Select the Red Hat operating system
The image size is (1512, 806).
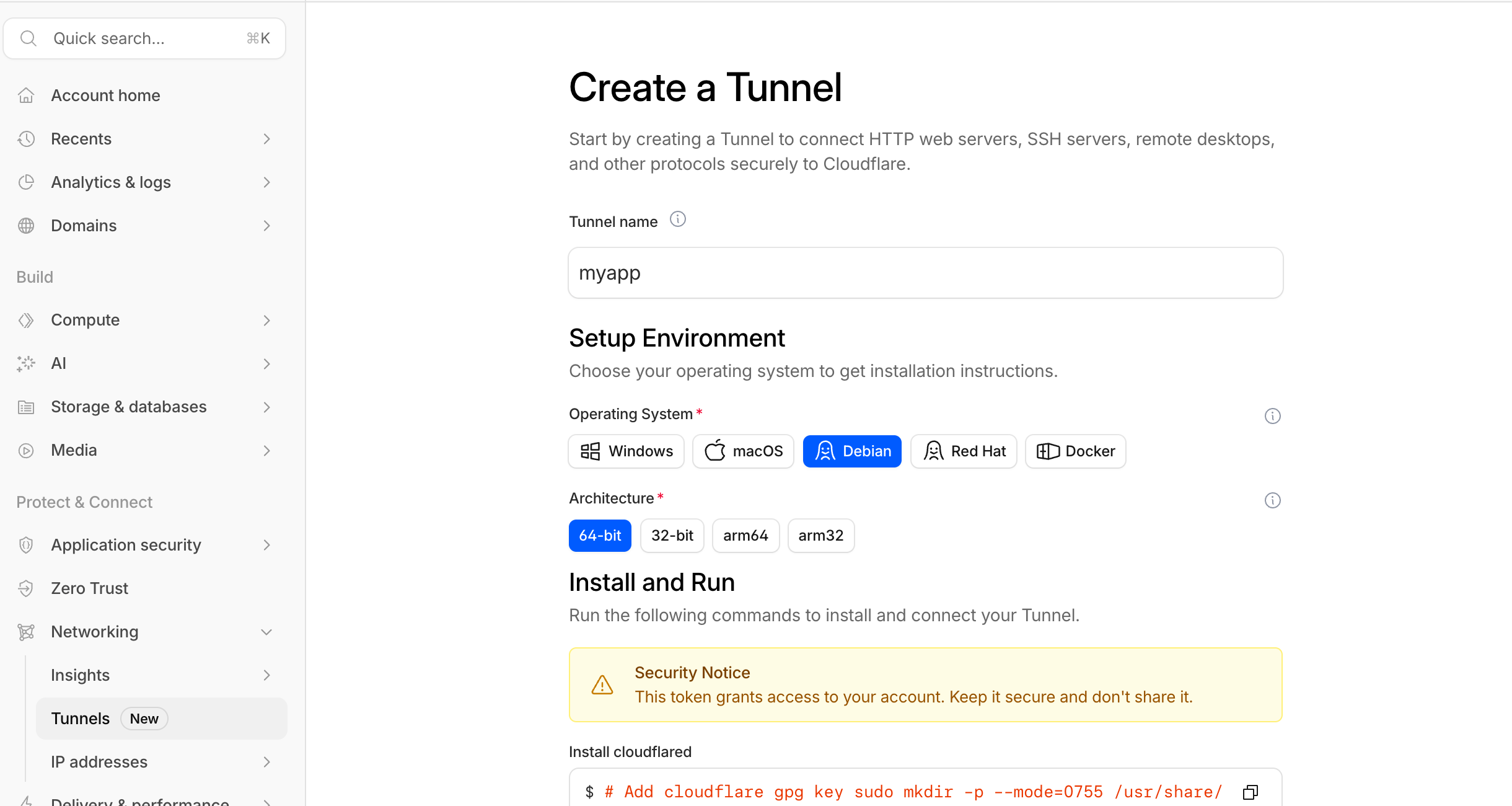964,451
